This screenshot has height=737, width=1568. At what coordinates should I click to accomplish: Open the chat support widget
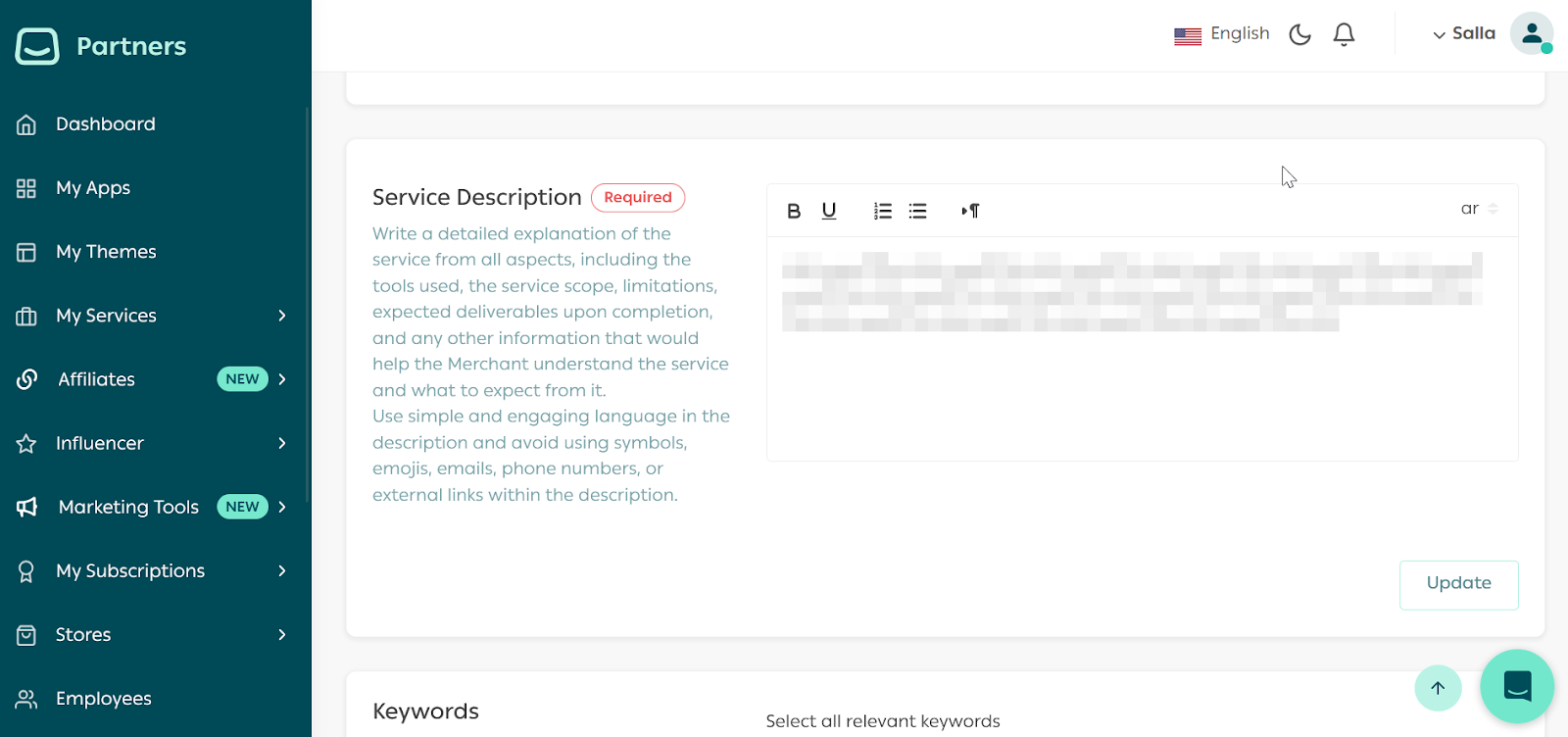1517,686
